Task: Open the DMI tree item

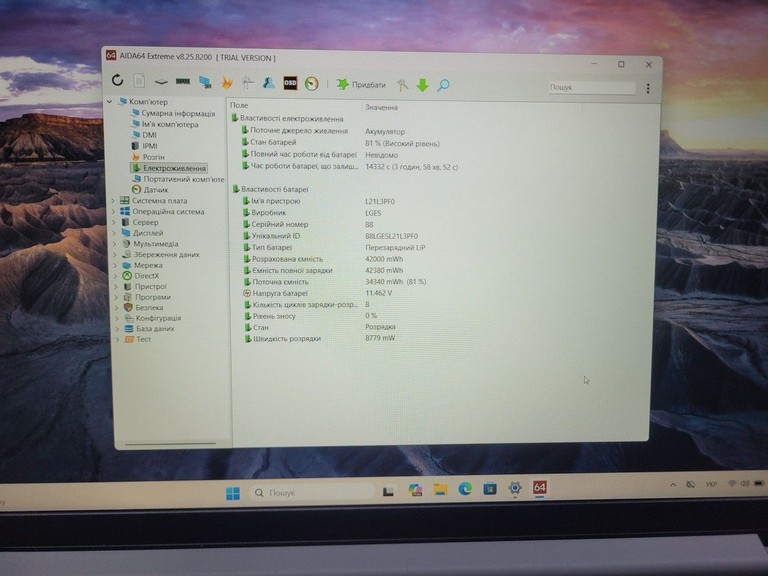Action: (144, 135)
